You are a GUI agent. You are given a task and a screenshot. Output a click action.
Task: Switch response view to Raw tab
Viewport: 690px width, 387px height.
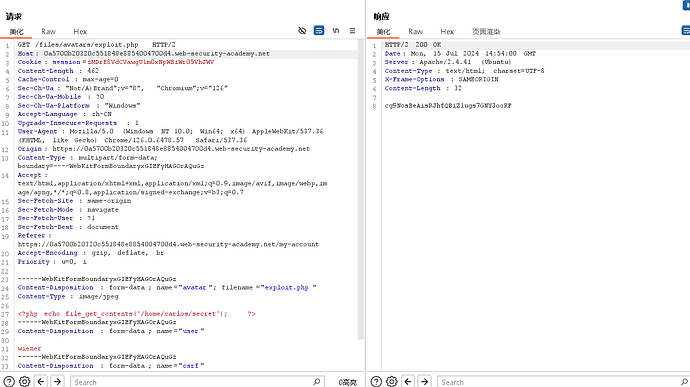pos(415,32)
